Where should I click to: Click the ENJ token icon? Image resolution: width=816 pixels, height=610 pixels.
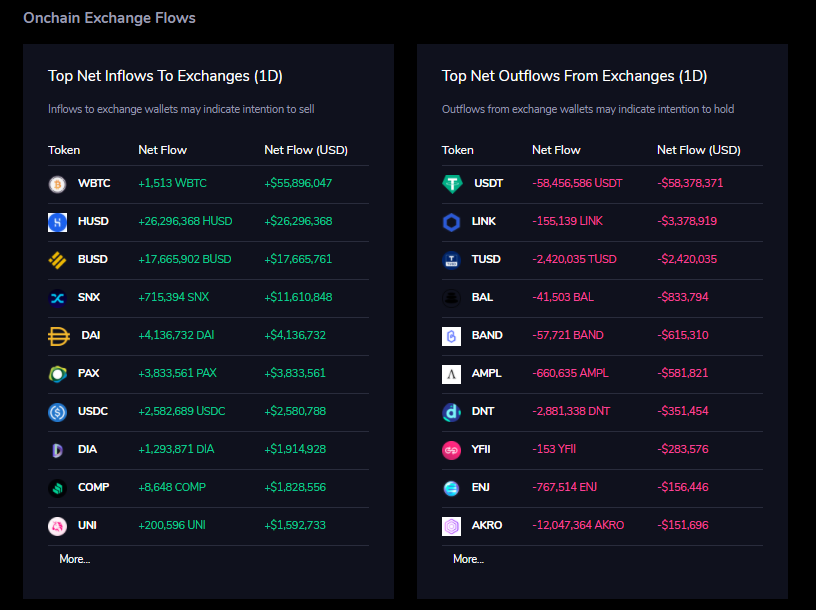pos(451,488)
